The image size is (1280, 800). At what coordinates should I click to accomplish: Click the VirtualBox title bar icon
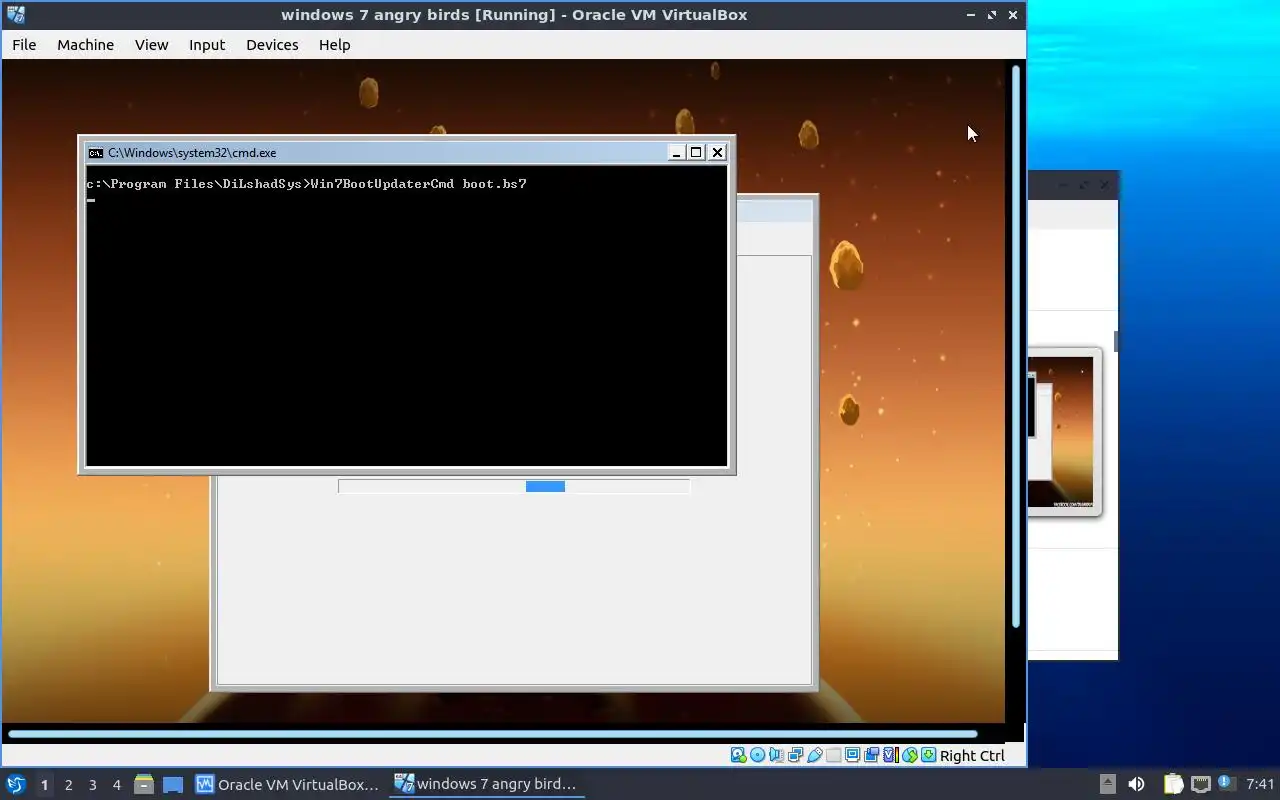pos(15,15)
